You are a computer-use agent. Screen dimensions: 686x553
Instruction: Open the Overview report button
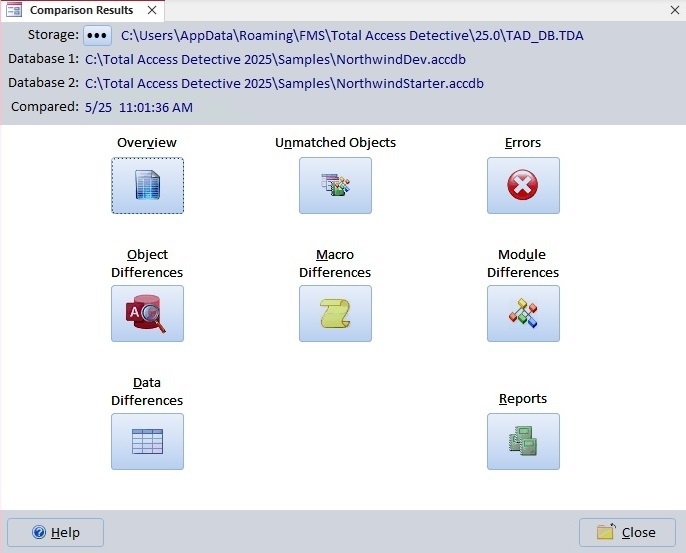tap(147, 185)
